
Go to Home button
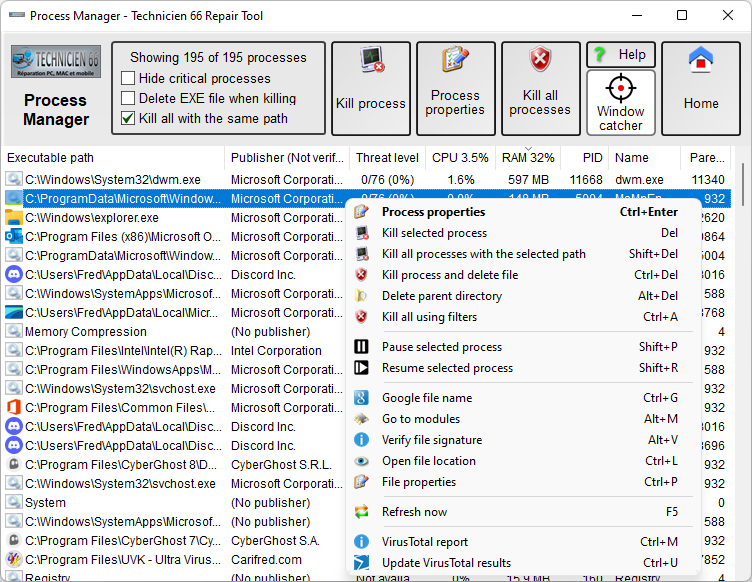pyautogui.click(x=701, y=88)
